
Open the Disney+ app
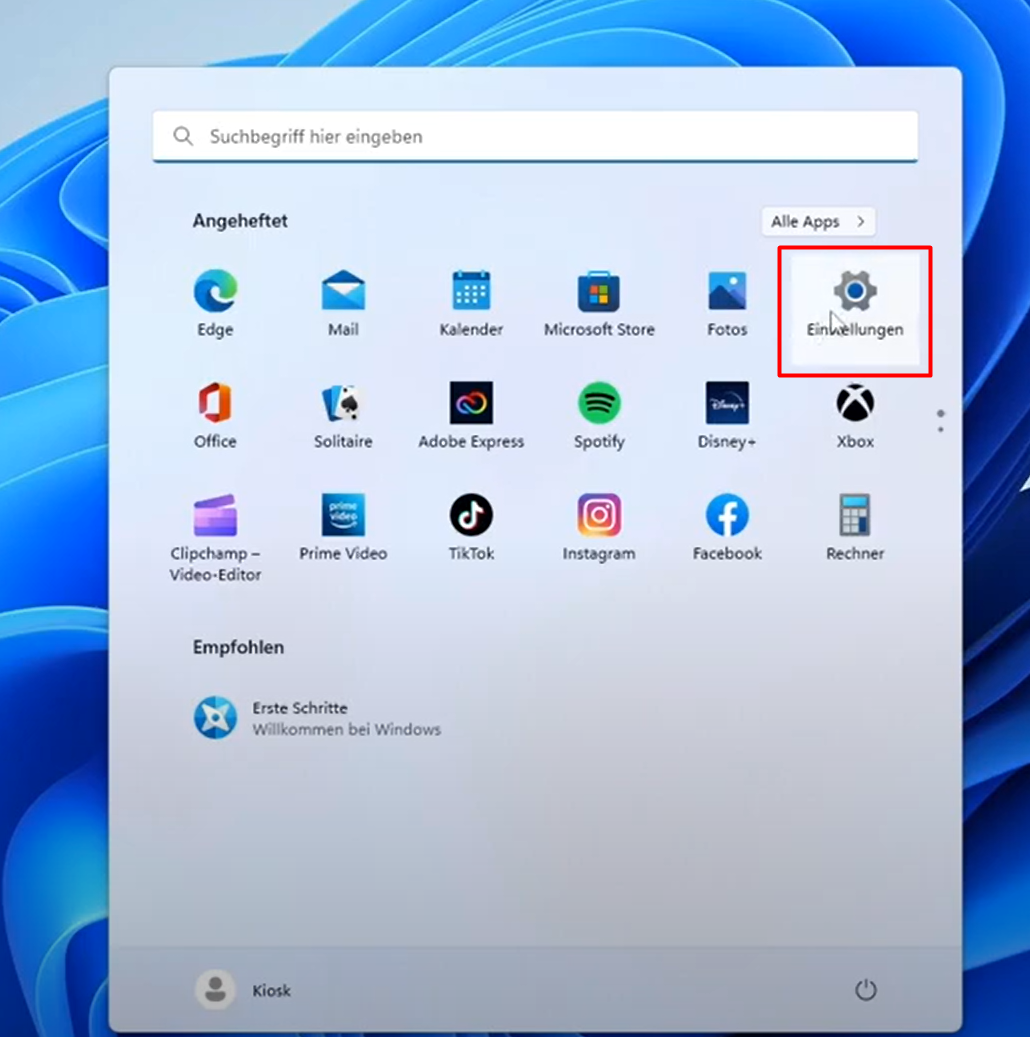(727, 415)
